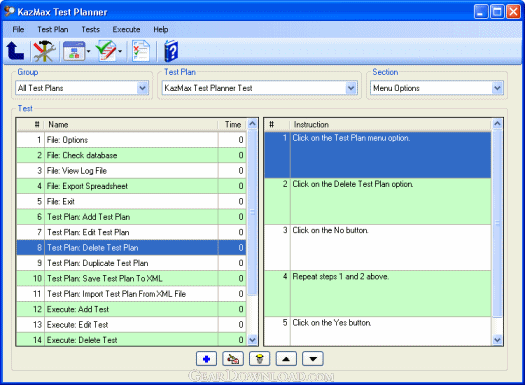Select the 'Execute: Add Test' row

click(131, 309)
